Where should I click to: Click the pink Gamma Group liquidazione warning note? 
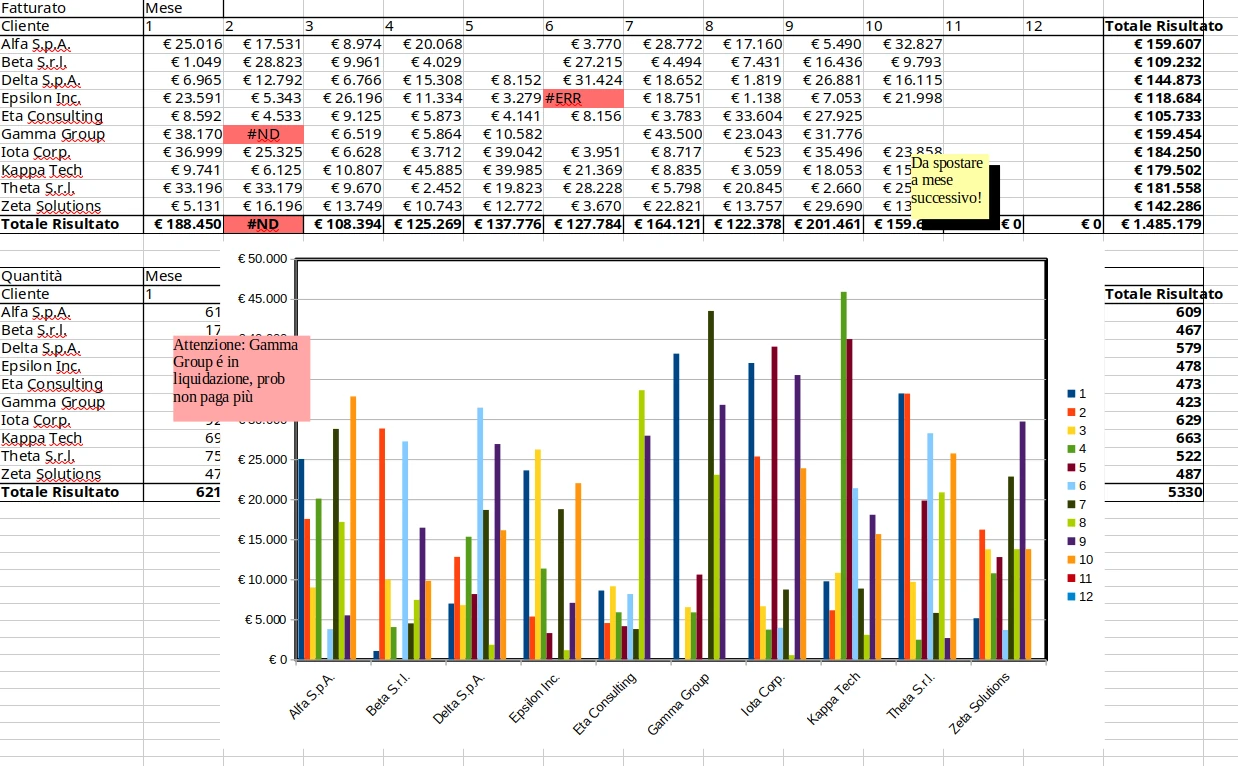(x=241, y=377)
